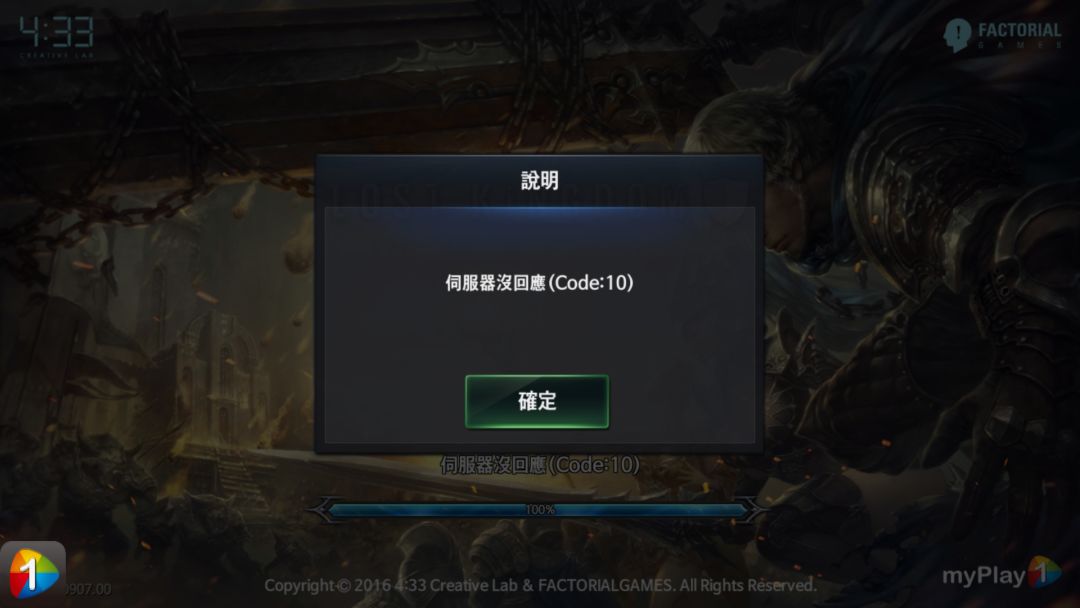1080x608 pixels.
Task: Click the copyright notice text at bottom
Action: (540, 585)
